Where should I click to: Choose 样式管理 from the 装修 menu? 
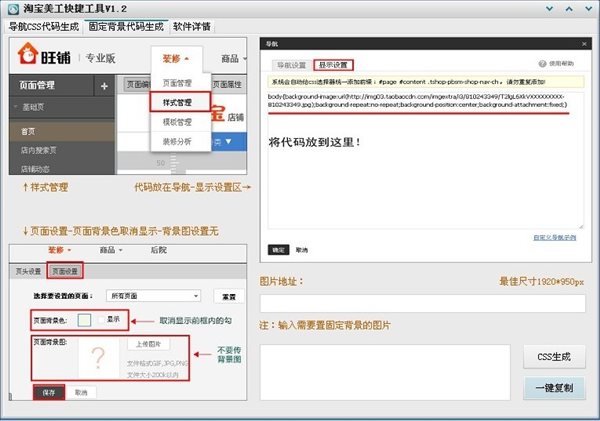pos(180,102)
